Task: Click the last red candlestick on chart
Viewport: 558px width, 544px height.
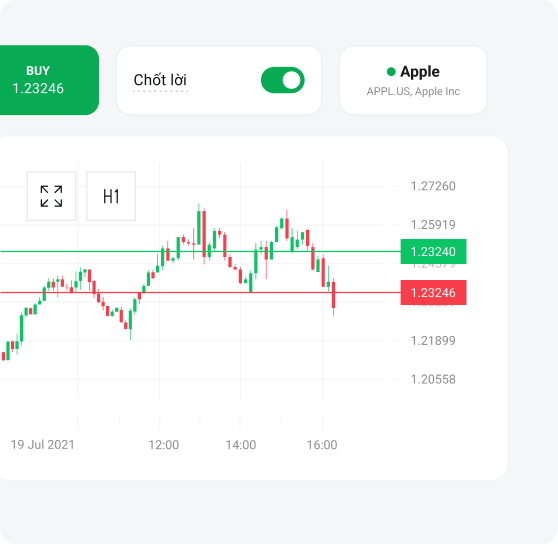Action: tap(333, 295)
